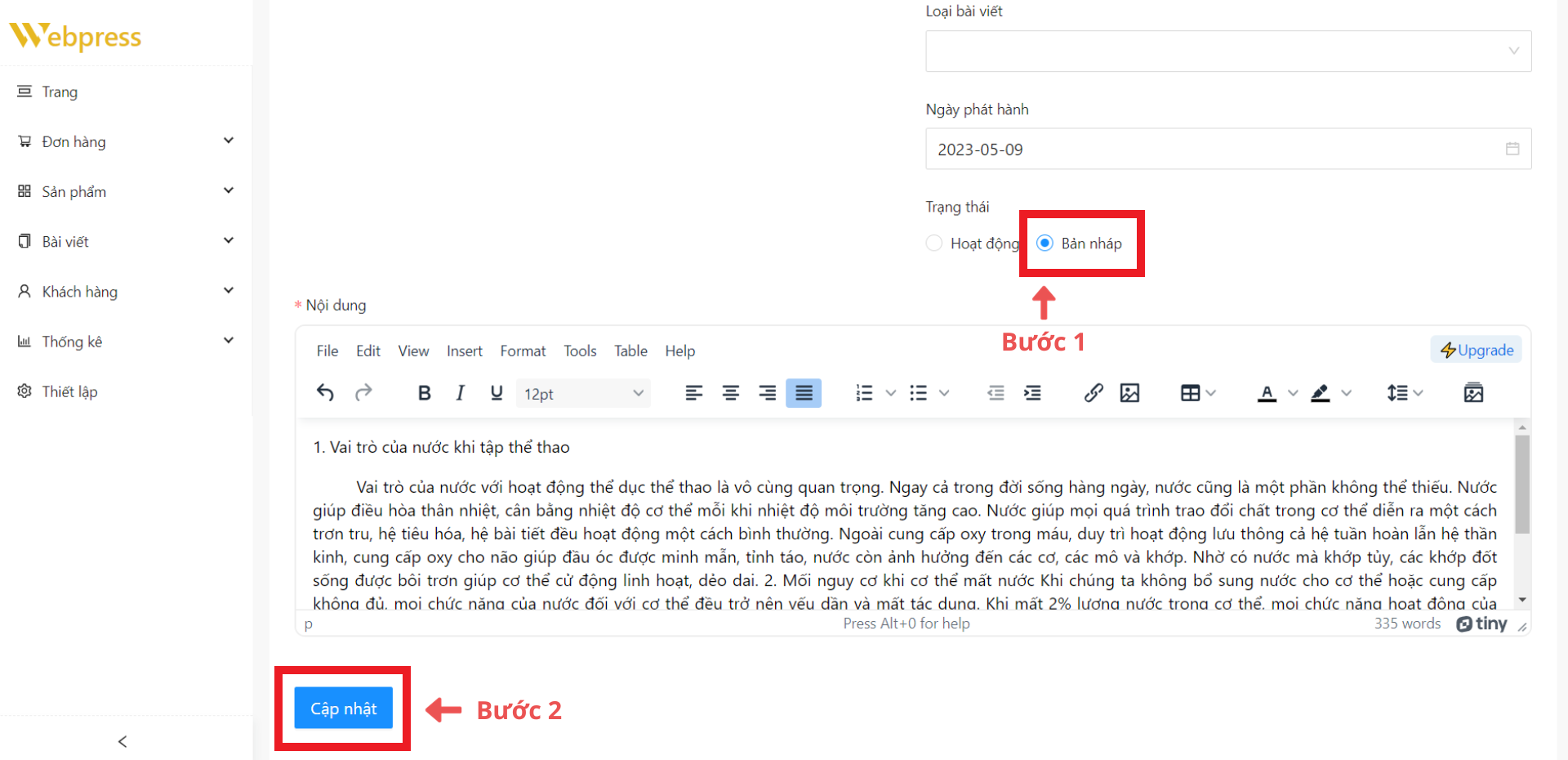Screen dimensions: 1568x760
Task: Click the Undo arrow in editor toolbar
Action: pyautogui.click(x=325, y=393)
